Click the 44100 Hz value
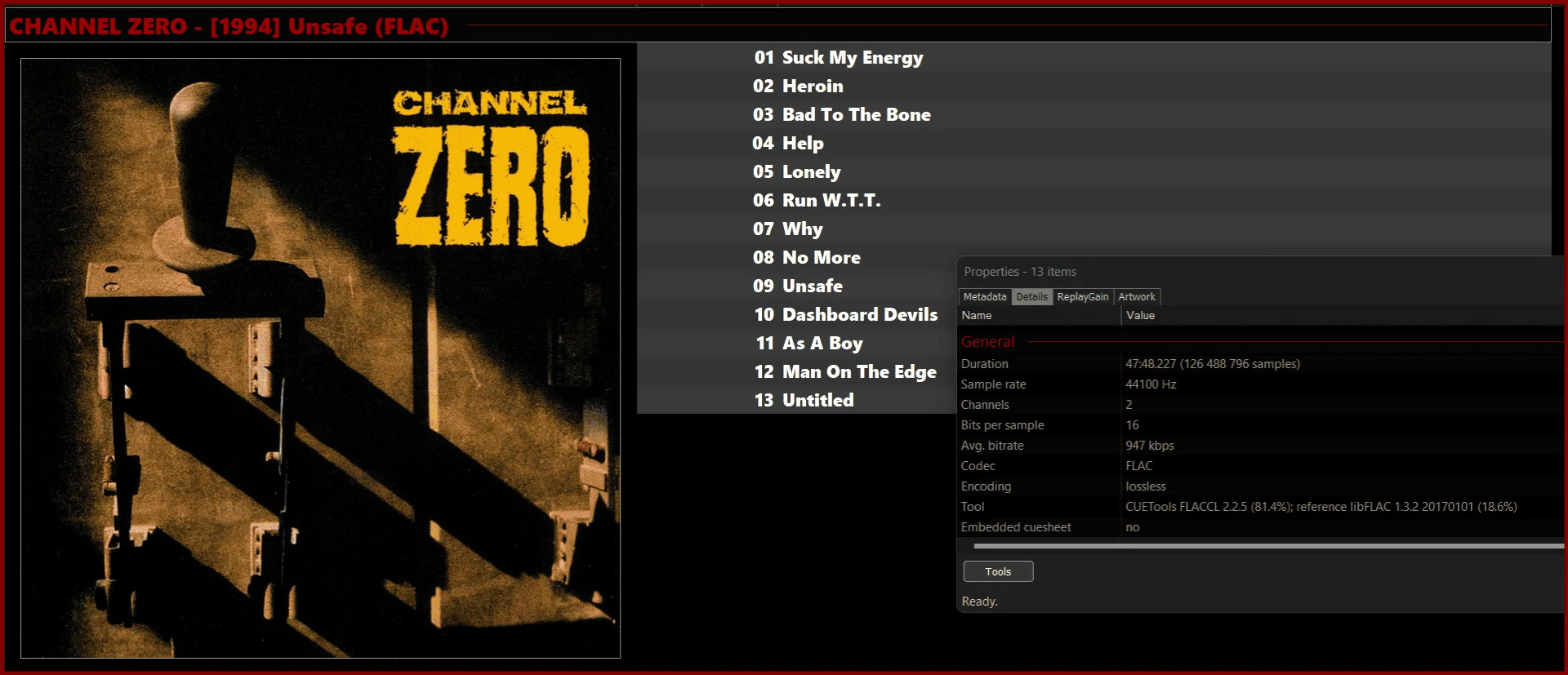Screen dimensions: 1568x675 pyautogui.click(x=1151, y=384)
